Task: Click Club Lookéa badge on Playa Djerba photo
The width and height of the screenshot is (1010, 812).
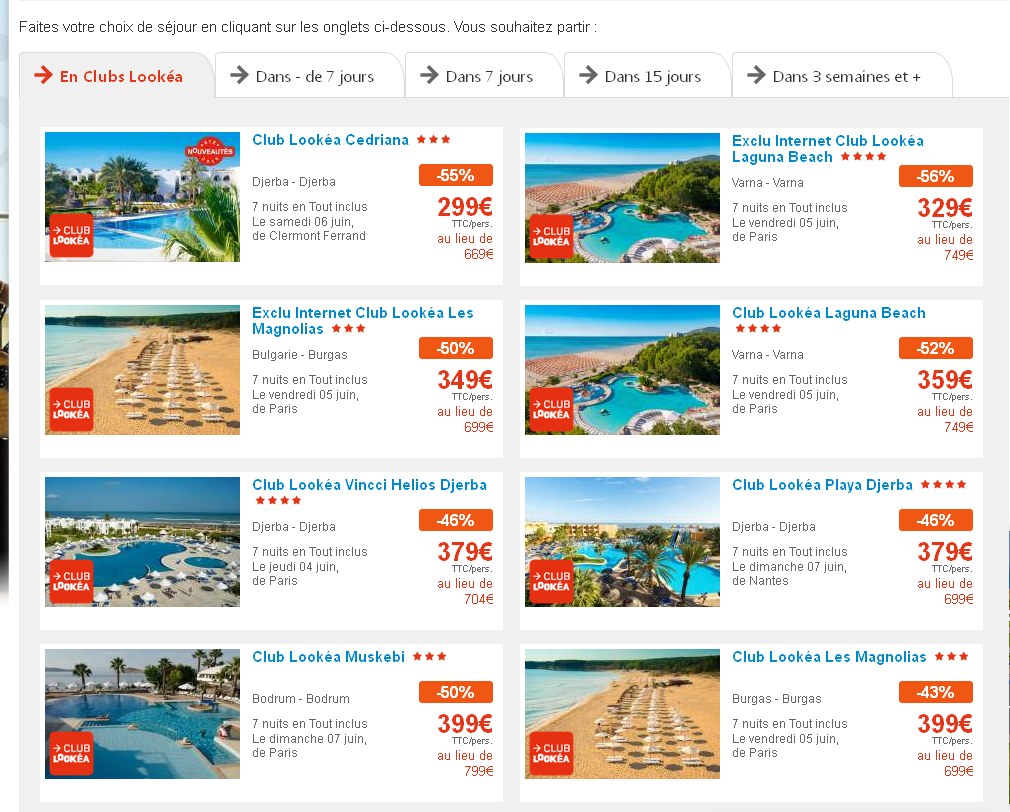Action: point(551,581)
